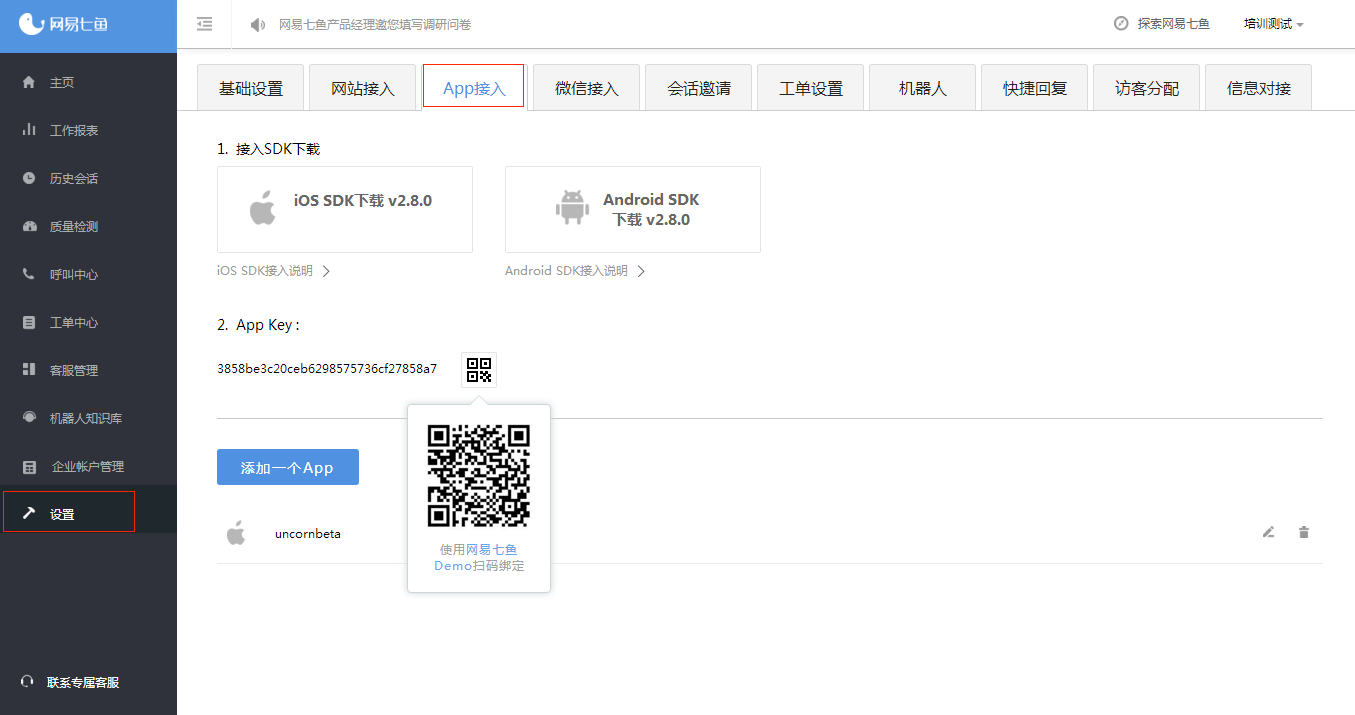Image resolution: width=1355 pixels, height=715 pixels.
Task: Click 联系专属客服 at sidebar bottom
Action: (x=83, y=682)
